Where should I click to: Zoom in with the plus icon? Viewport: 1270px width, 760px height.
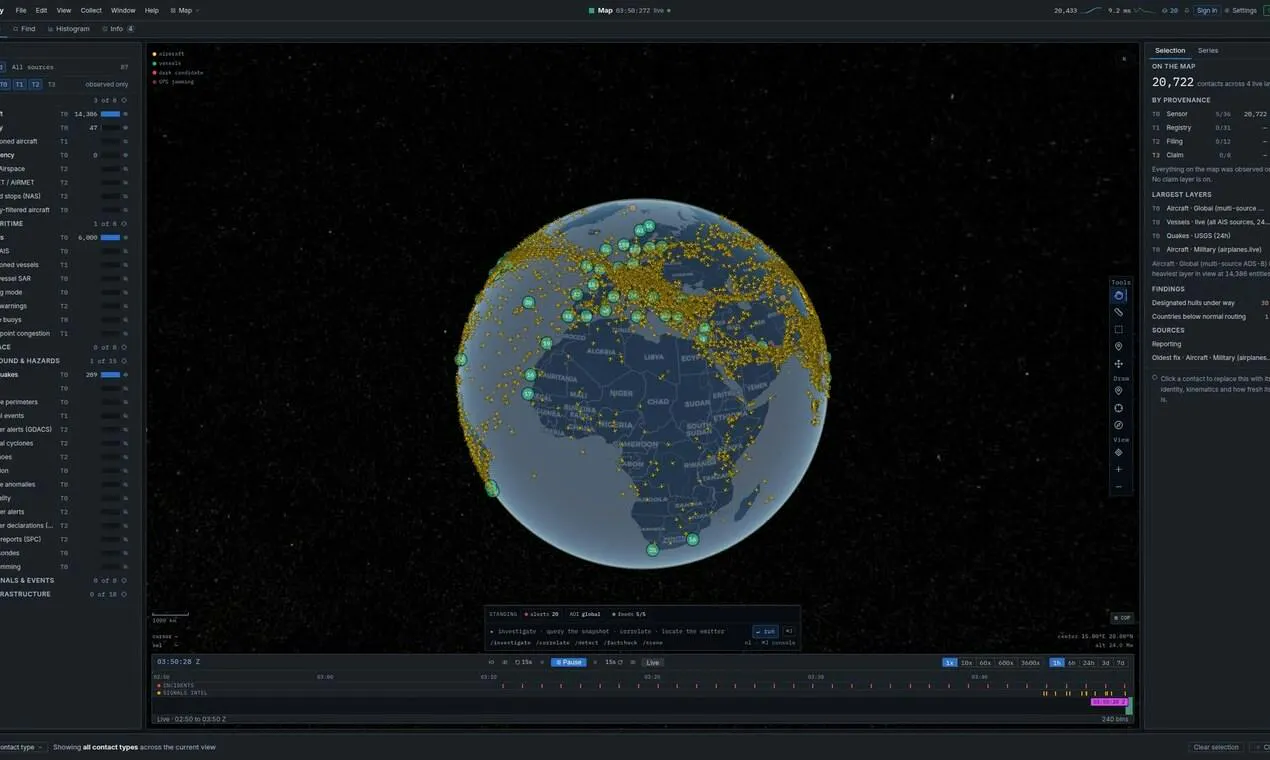pos(1119,469)
